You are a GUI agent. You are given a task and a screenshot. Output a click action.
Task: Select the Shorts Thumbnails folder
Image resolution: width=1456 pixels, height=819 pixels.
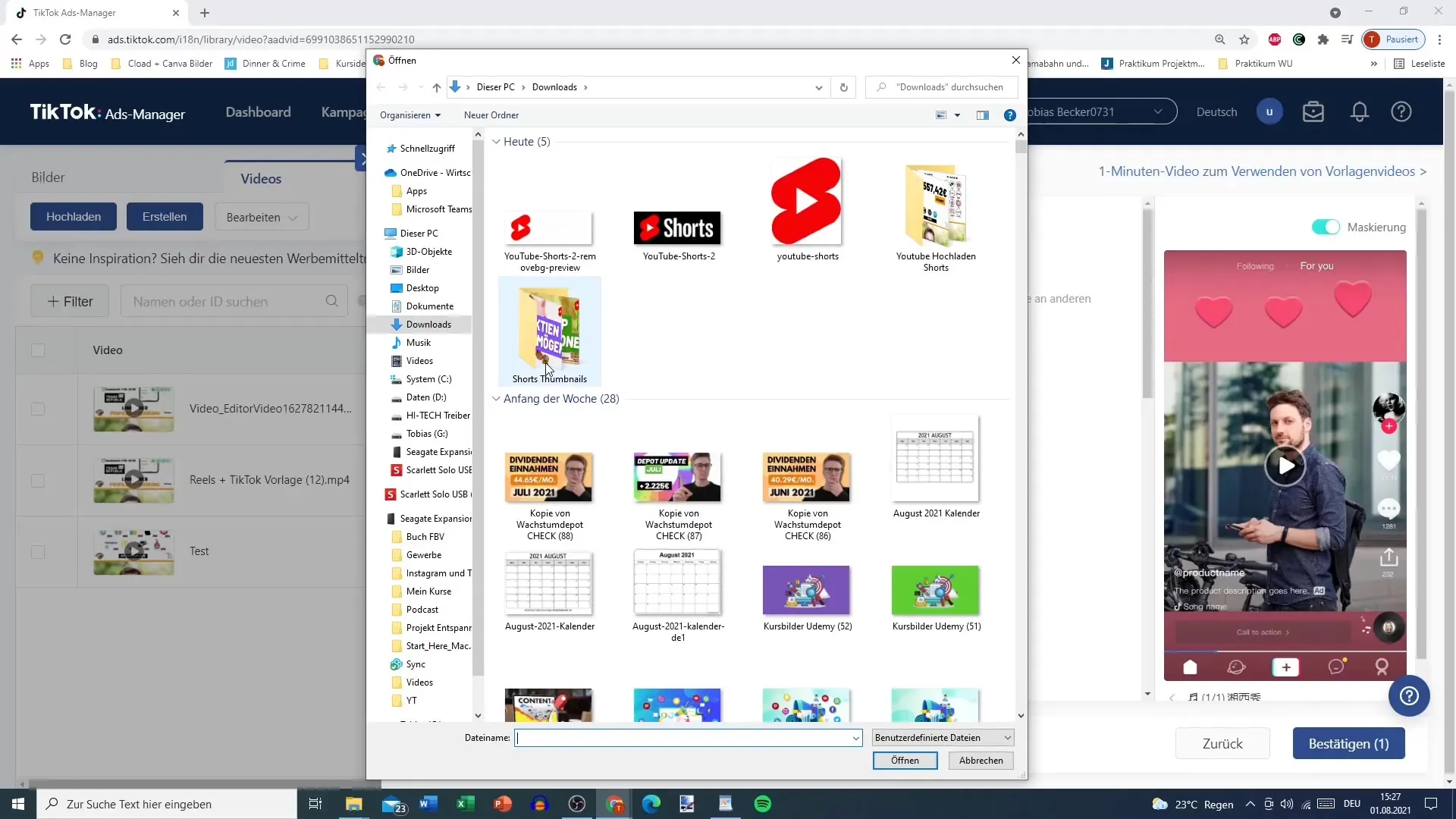[549, 332]
